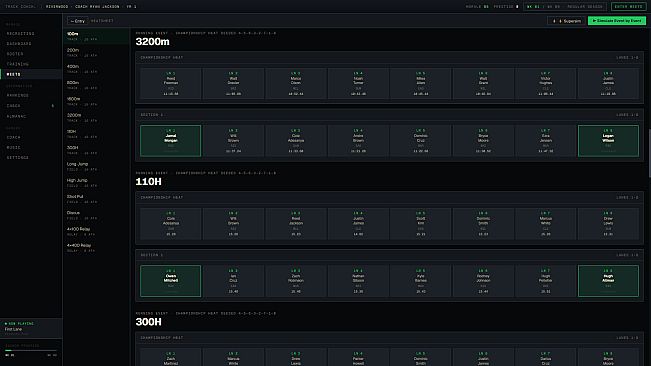
Task: Click the season progress bar in sidebar
Action: pos(31,351)
